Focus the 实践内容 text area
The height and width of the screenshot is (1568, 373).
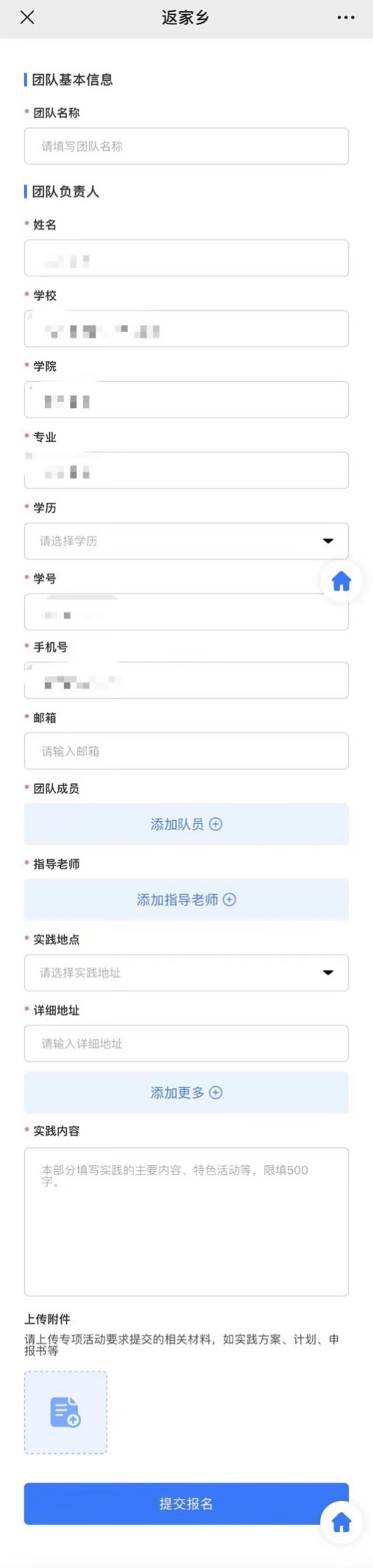click(x=186, y=1221)
